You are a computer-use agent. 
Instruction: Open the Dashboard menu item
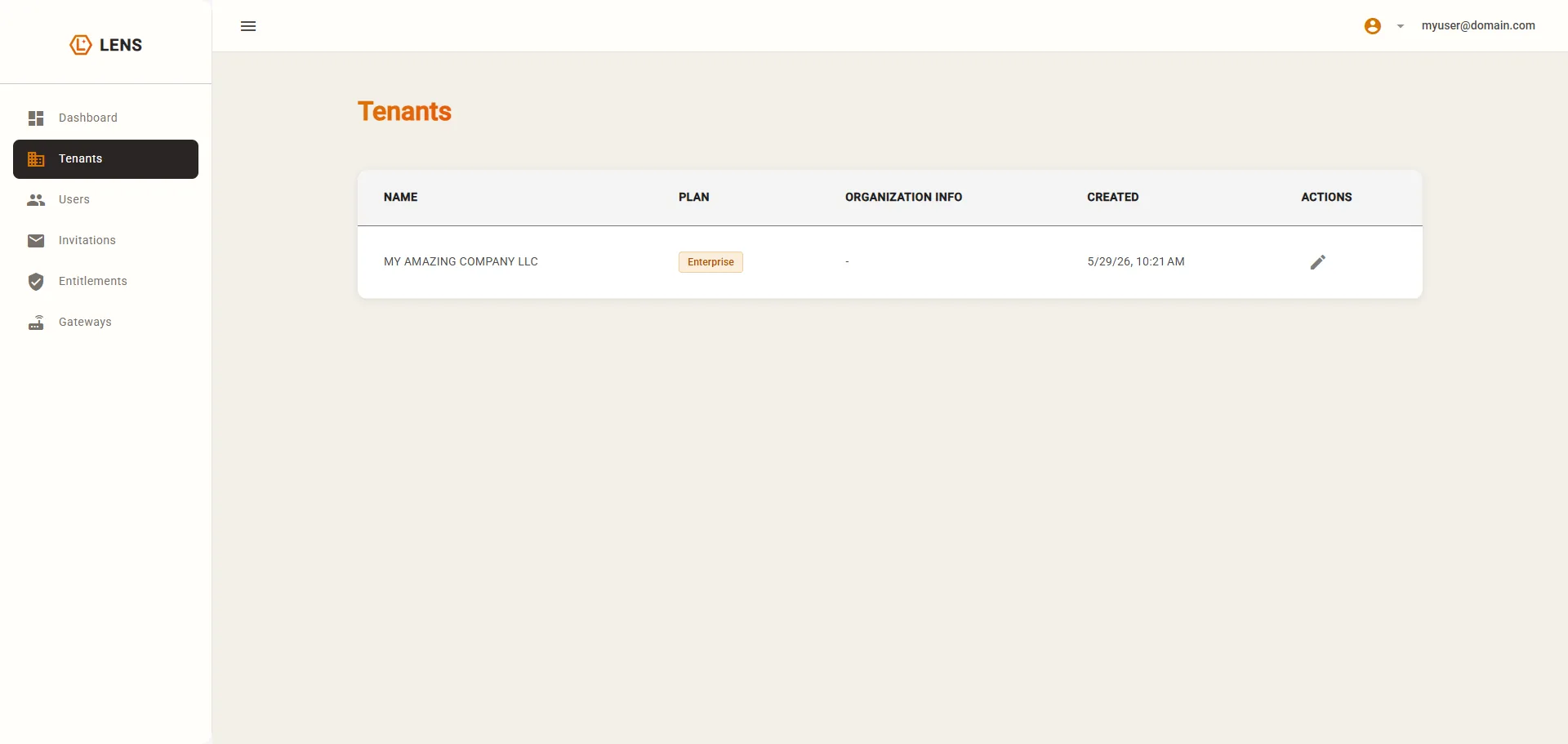pyautogui.click(x=105, y=118)
